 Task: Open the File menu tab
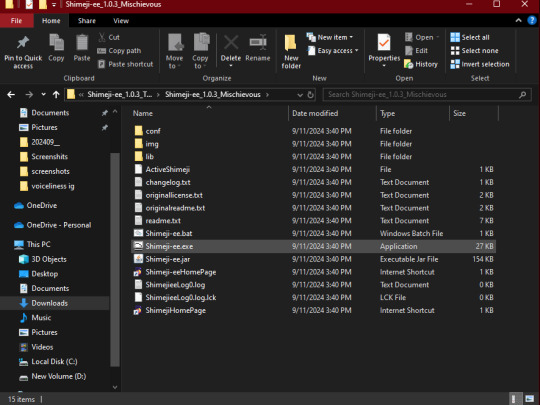[x=17, y=21]
